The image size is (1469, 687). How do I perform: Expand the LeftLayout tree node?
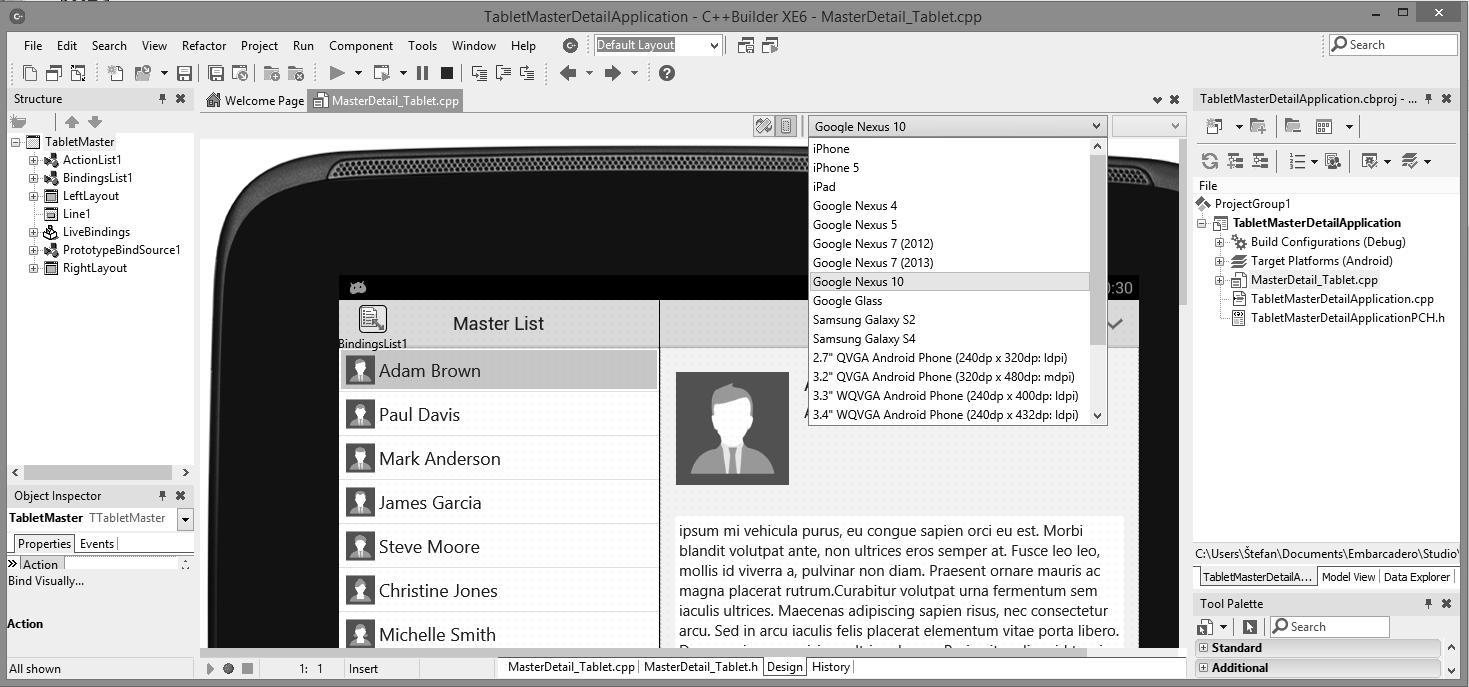33,196
